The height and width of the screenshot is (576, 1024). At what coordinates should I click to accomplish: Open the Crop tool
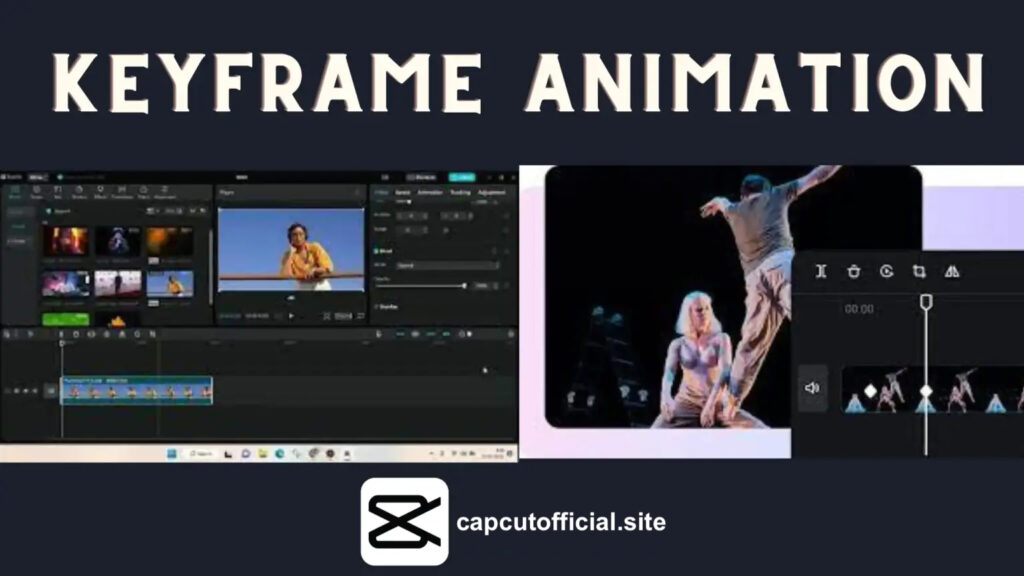coord(919,272)
